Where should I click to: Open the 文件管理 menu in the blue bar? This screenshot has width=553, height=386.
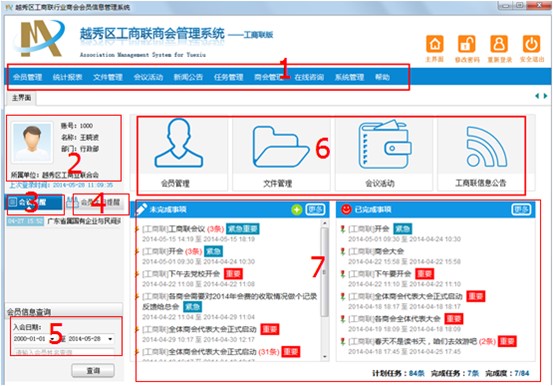pos(108,77)
